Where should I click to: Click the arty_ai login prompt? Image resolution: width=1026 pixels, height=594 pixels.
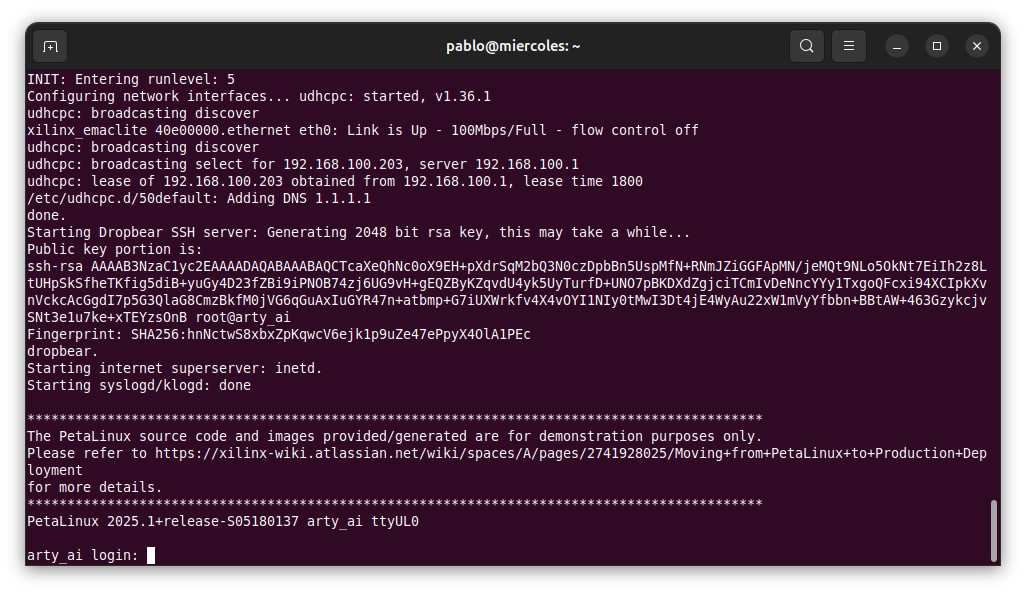[80, 554]
